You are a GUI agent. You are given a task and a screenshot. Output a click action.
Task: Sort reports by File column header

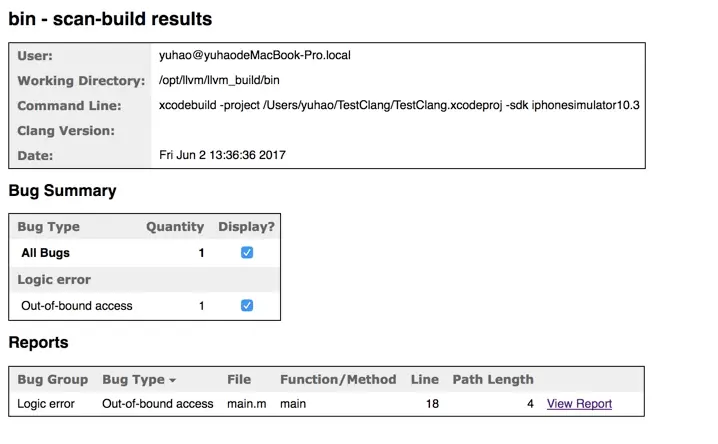click(x=239, y=379)
